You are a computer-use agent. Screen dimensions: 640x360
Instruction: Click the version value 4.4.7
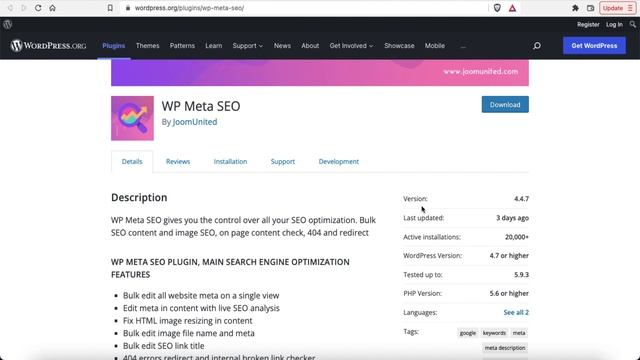(521, 199)
